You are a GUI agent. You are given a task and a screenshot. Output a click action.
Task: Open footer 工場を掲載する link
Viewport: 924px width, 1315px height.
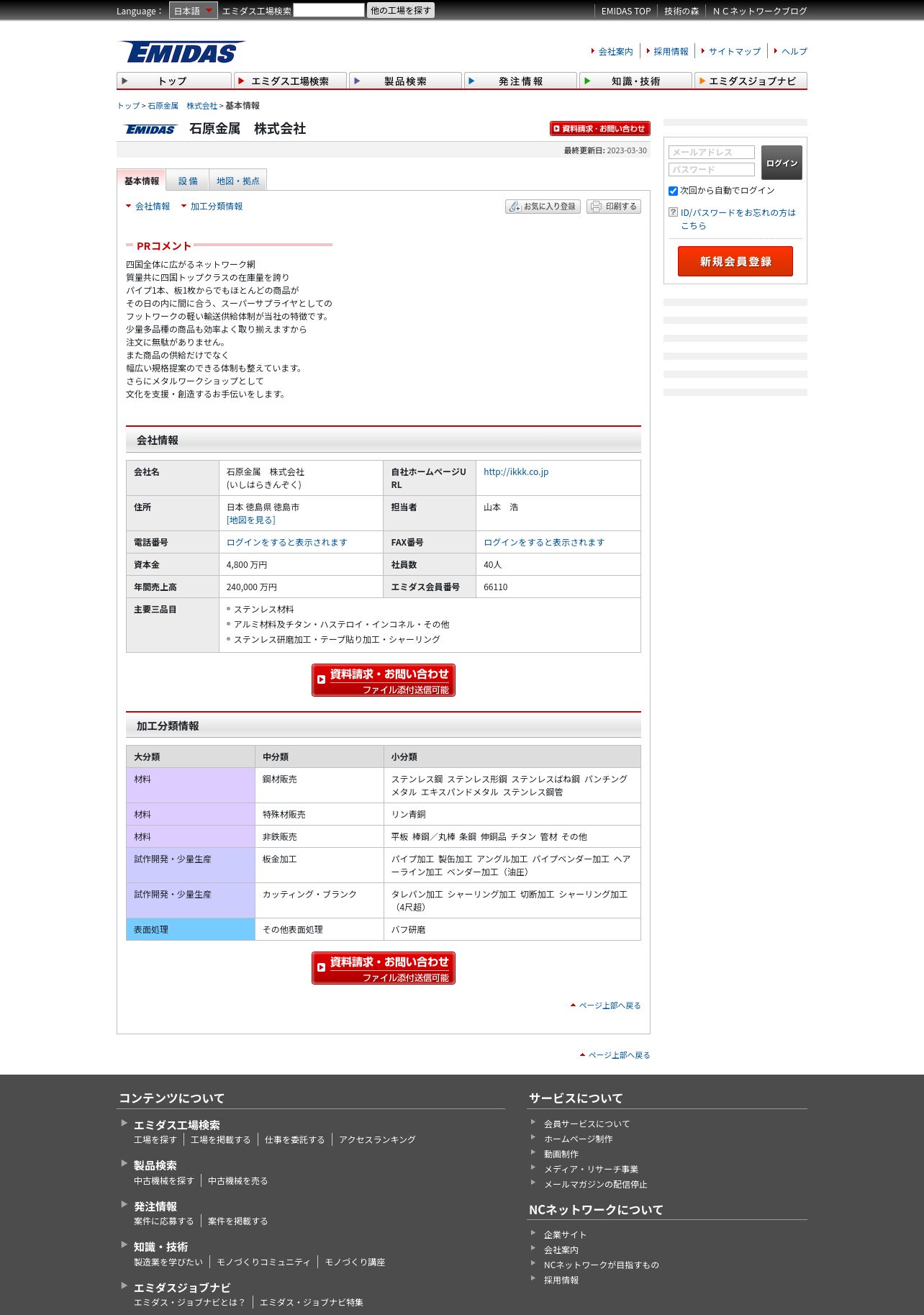pyautogui.click(x=220, y=1140)
